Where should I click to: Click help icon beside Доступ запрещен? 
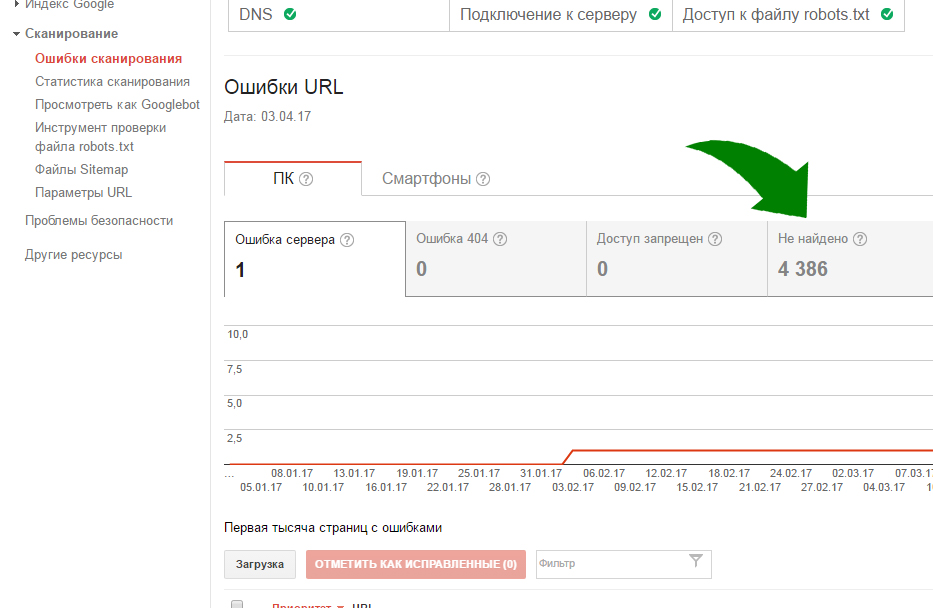715,240
